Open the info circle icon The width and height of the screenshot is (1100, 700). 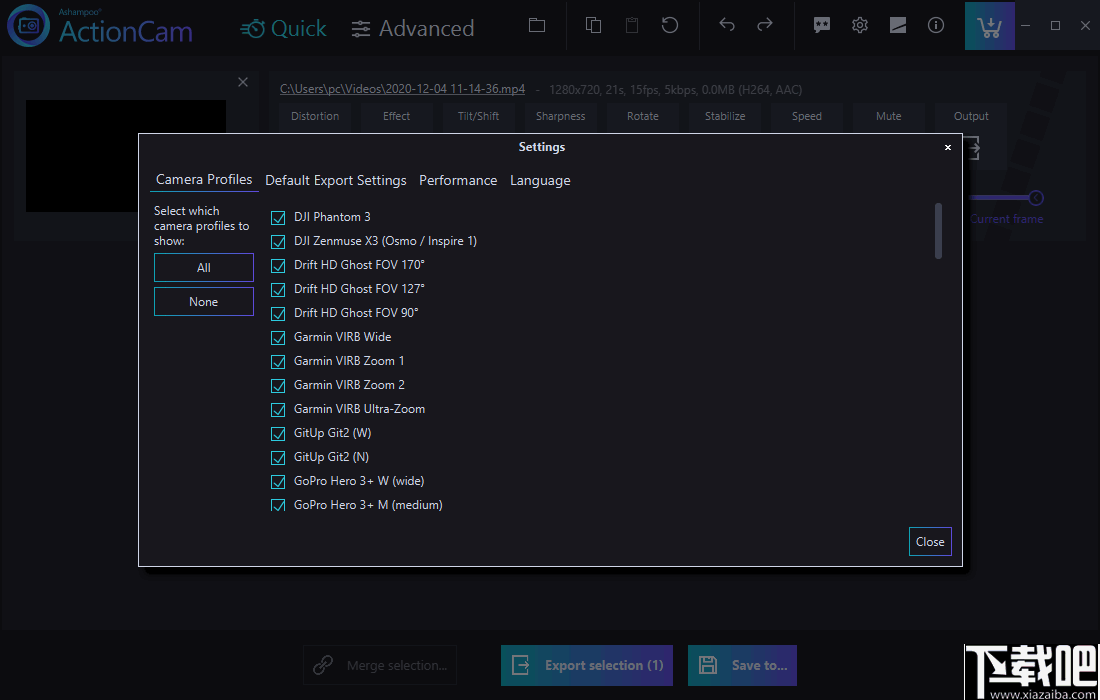[x=935, y=25]
